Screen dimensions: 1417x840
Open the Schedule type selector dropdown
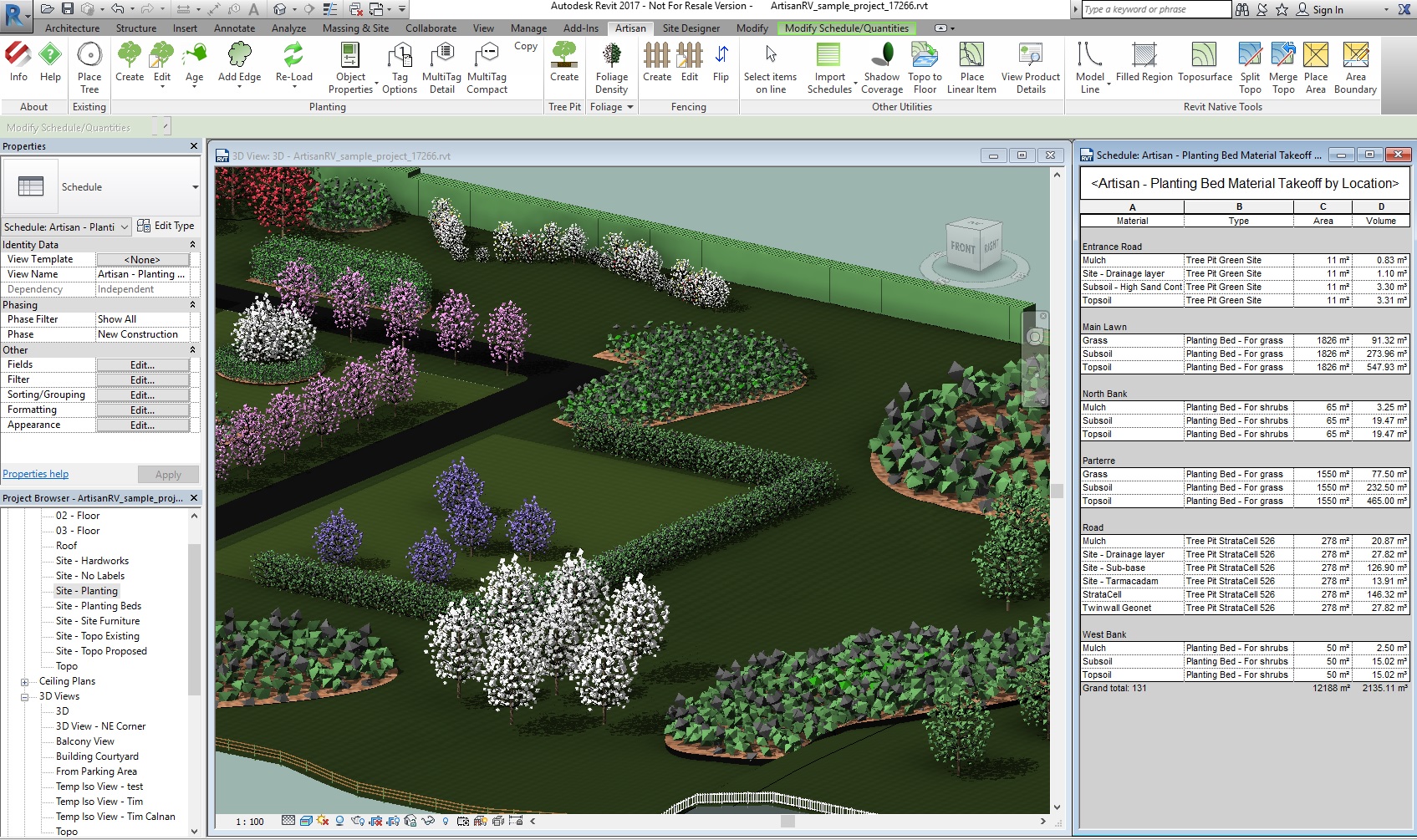[195, 187]
